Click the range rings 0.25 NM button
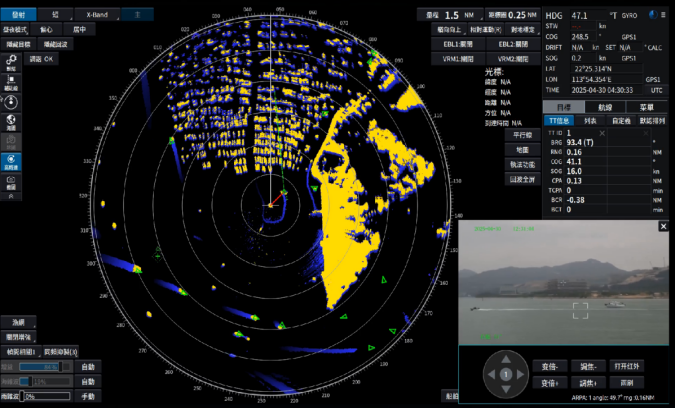675x408 pixels. pyautogui.click(x=512, y=15)
